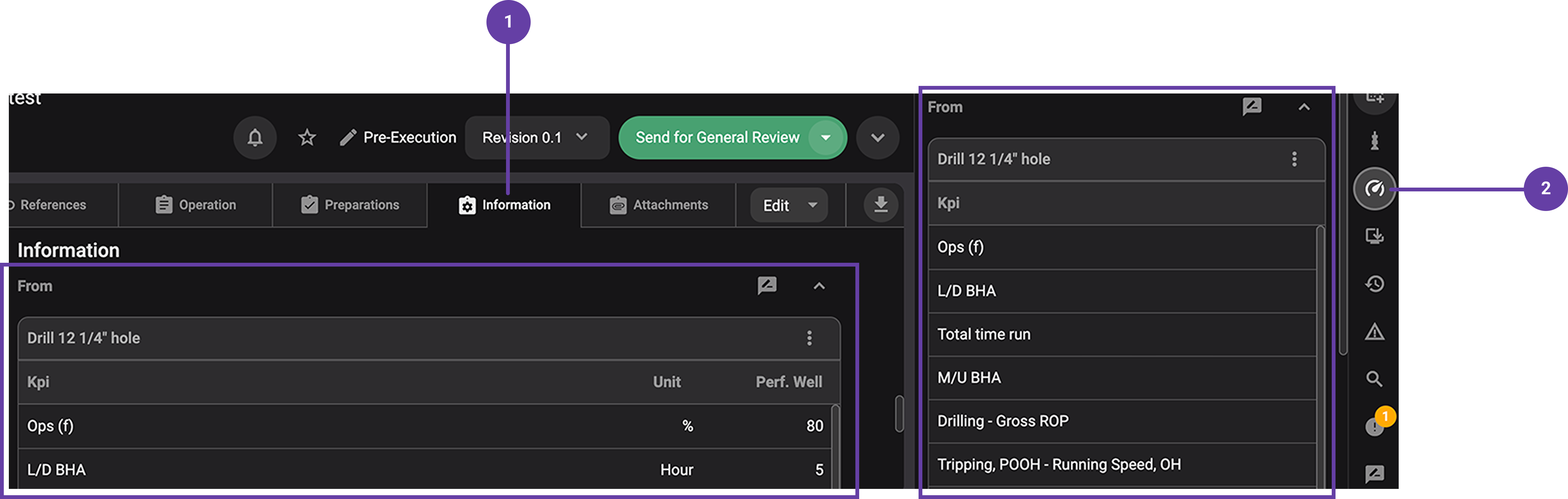1568x499 pixels.
Task: Click the search icon in right sidebar
Action: click(x=1374, y=379)
